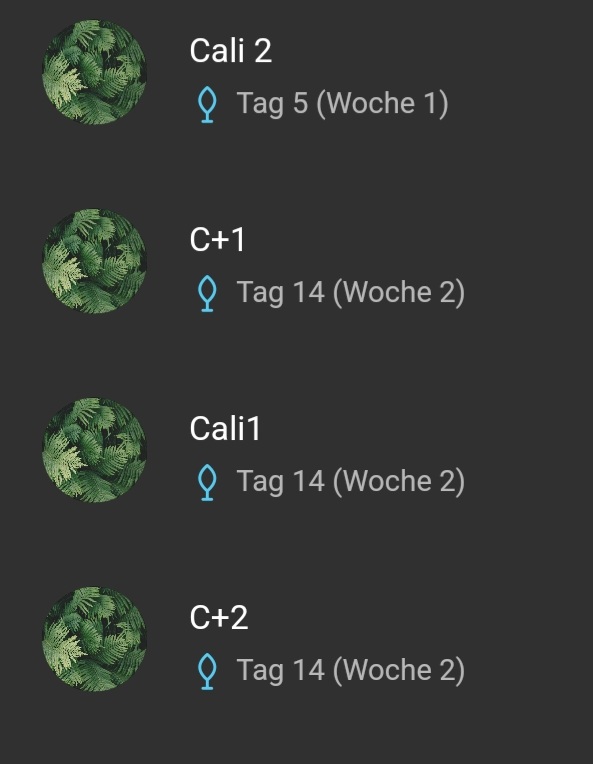Click the seedling stage icon under C+1
The width and height of the screenshot is (593, 764).
coord(207,293)
